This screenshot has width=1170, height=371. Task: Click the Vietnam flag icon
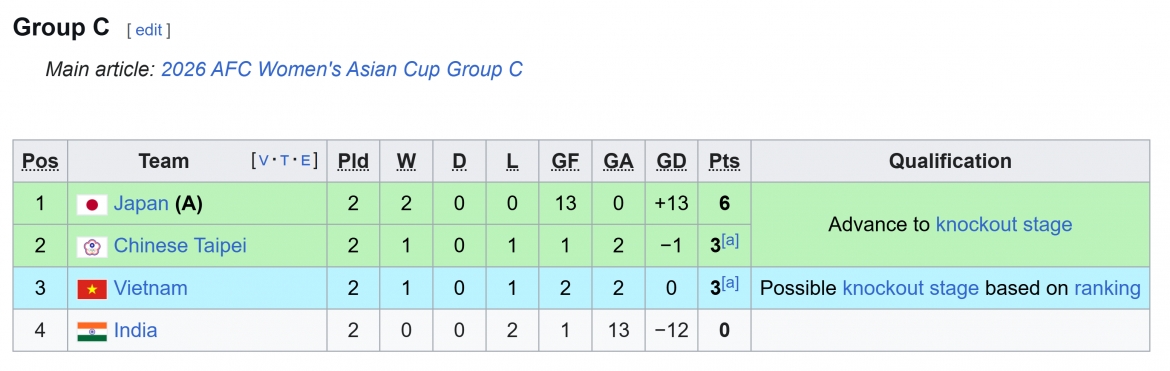pyautogui.click(x=93, y=288)
